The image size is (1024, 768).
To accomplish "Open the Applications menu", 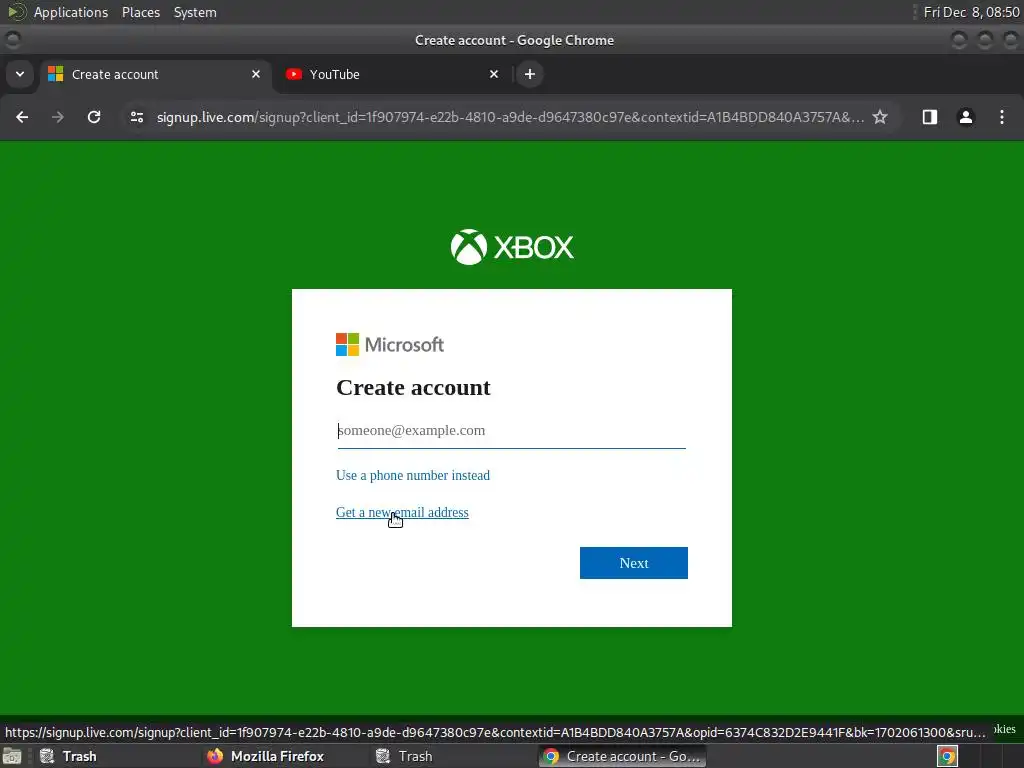I will [71, 12].
